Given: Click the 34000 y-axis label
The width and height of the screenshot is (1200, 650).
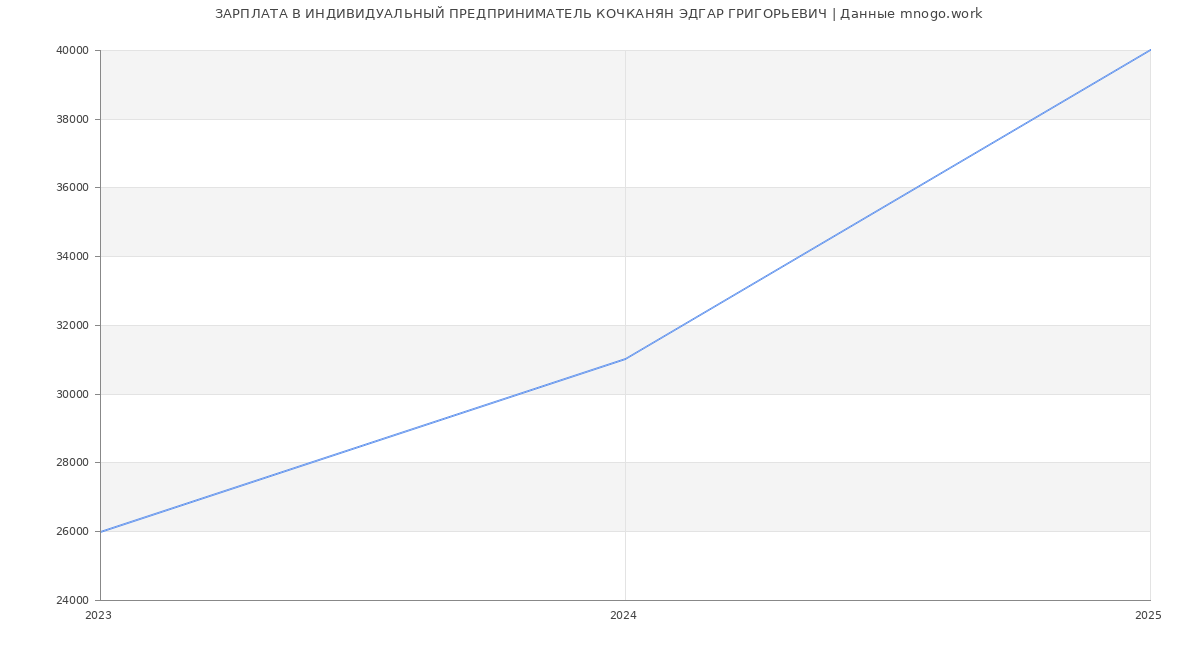Looking at the screenshot, I should [x=73, y=257].
